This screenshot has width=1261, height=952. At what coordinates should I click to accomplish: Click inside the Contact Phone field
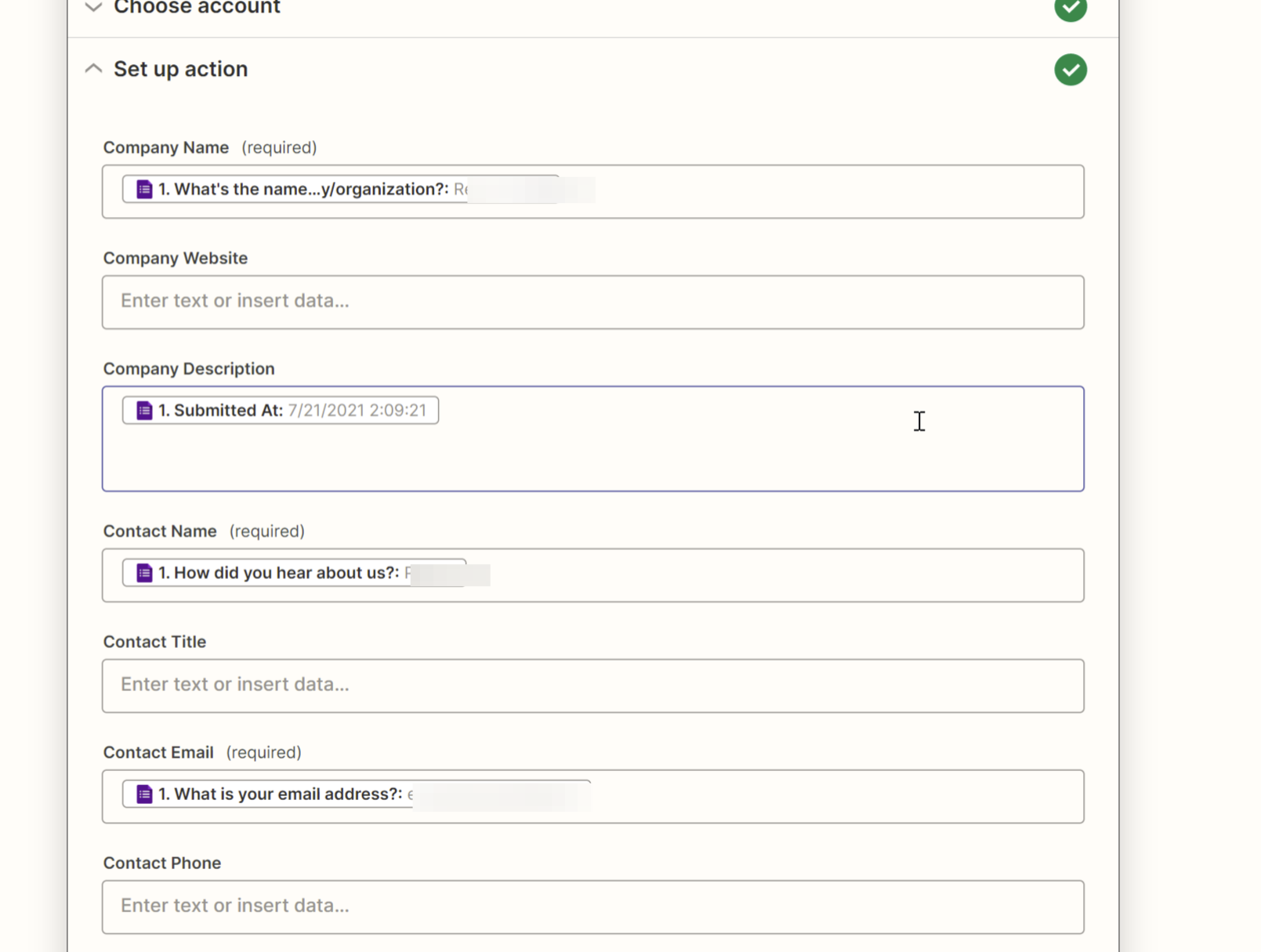point(592,907)
